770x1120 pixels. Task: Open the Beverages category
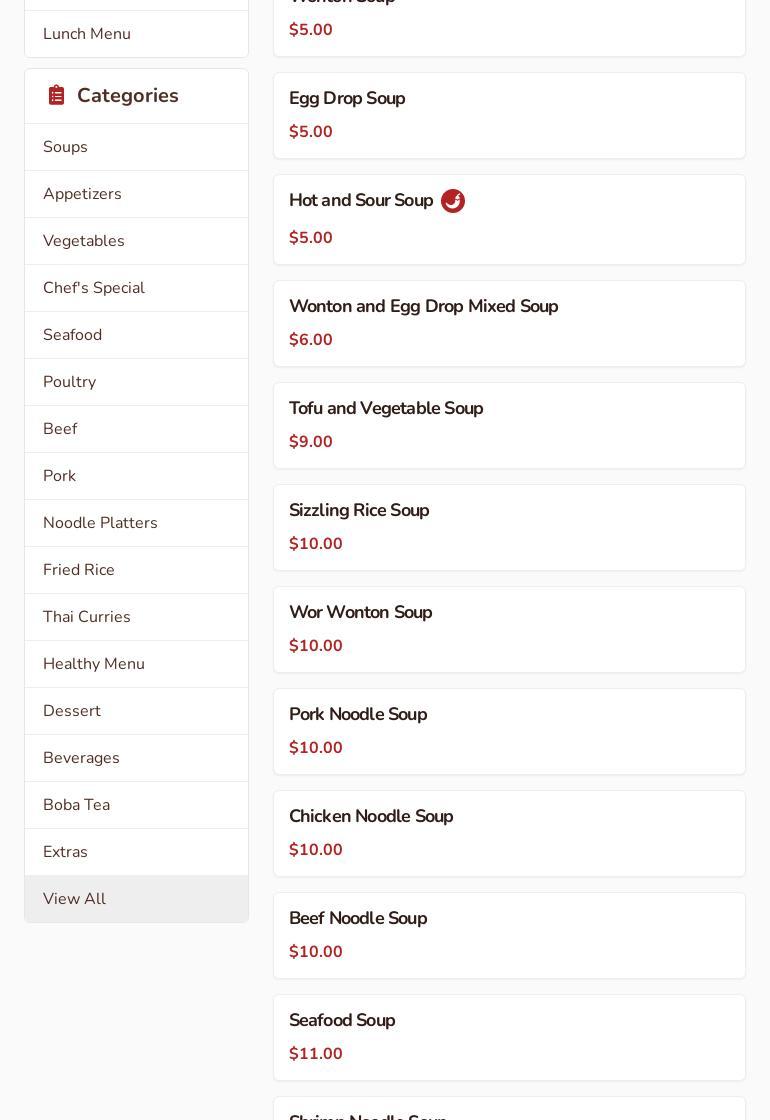point(81,758)
